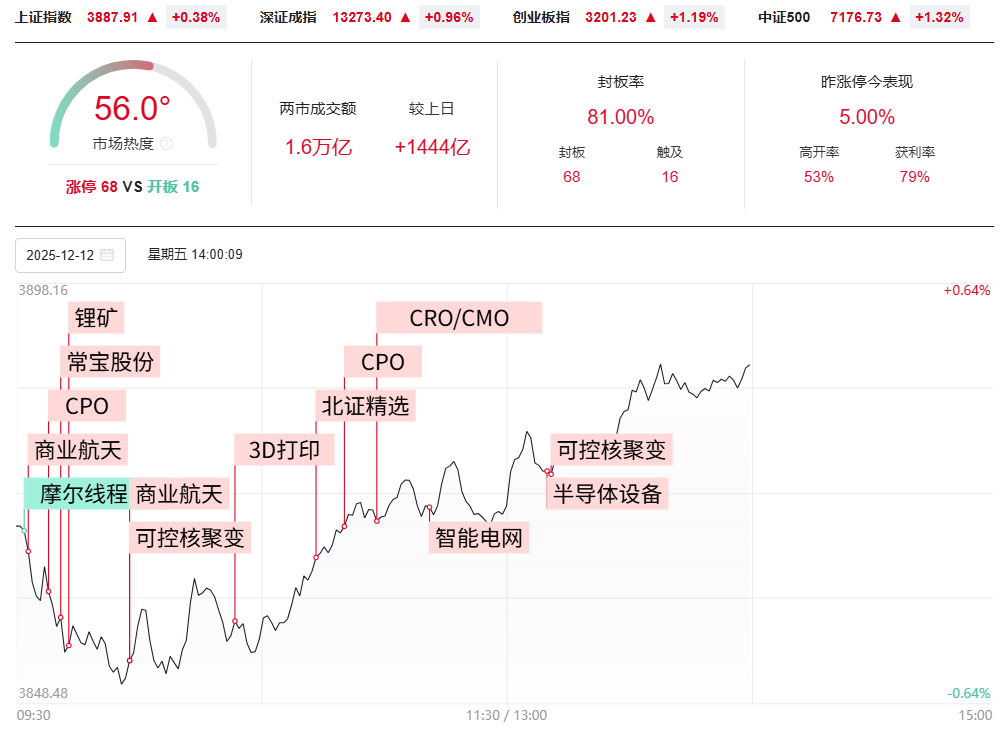Open the 北证精选 chart marker

pos(365,405)
